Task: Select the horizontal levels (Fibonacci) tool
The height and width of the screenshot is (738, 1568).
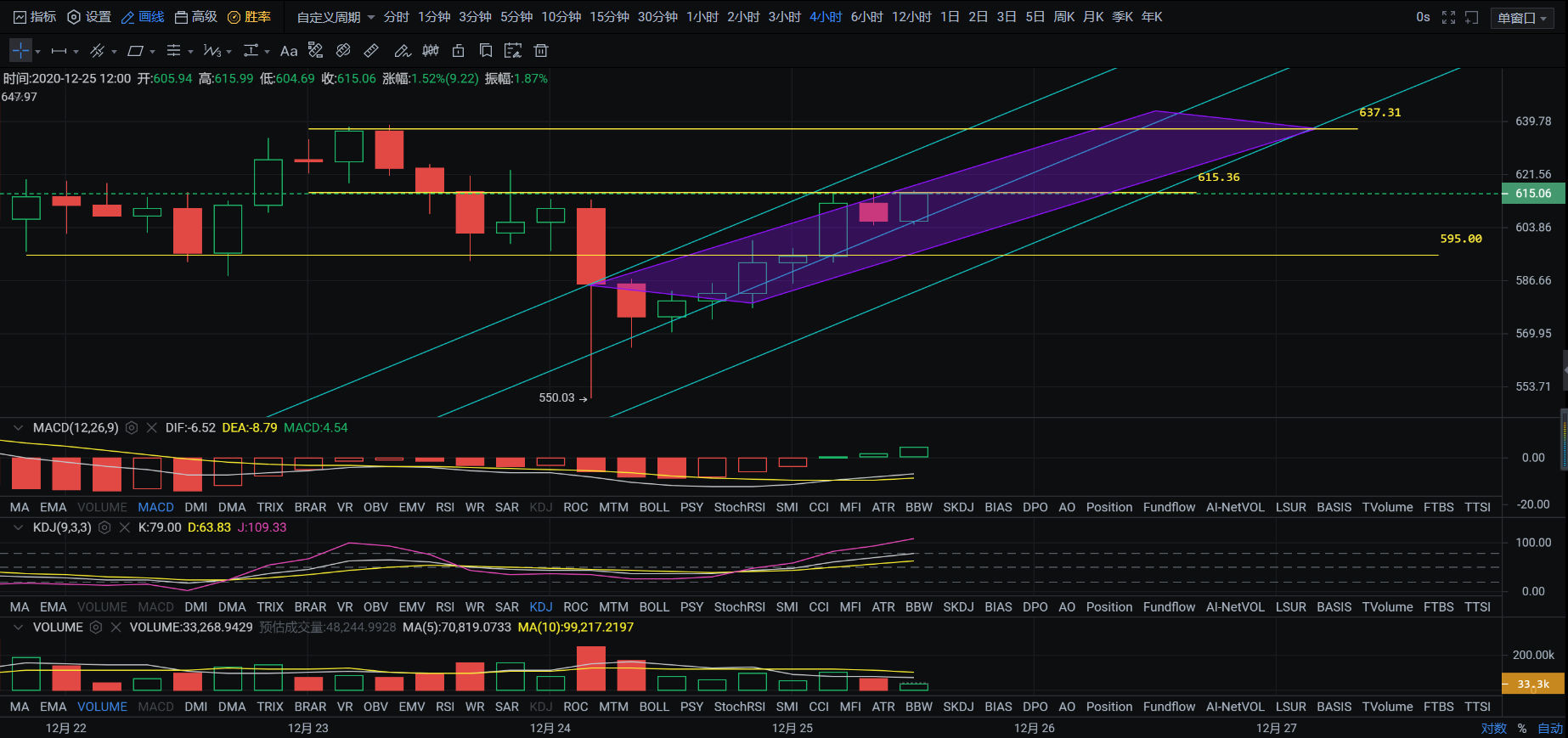Action: tap(173, 51)
